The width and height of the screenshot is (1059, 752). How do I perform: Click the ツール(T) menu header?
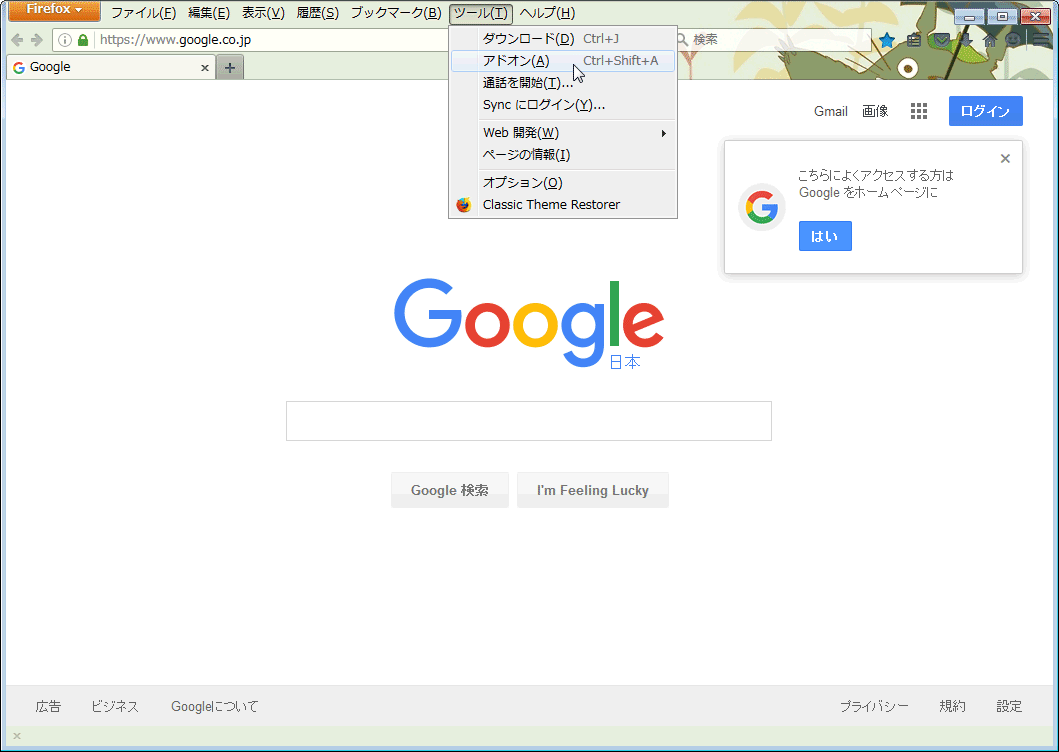[x=481, y=13]
